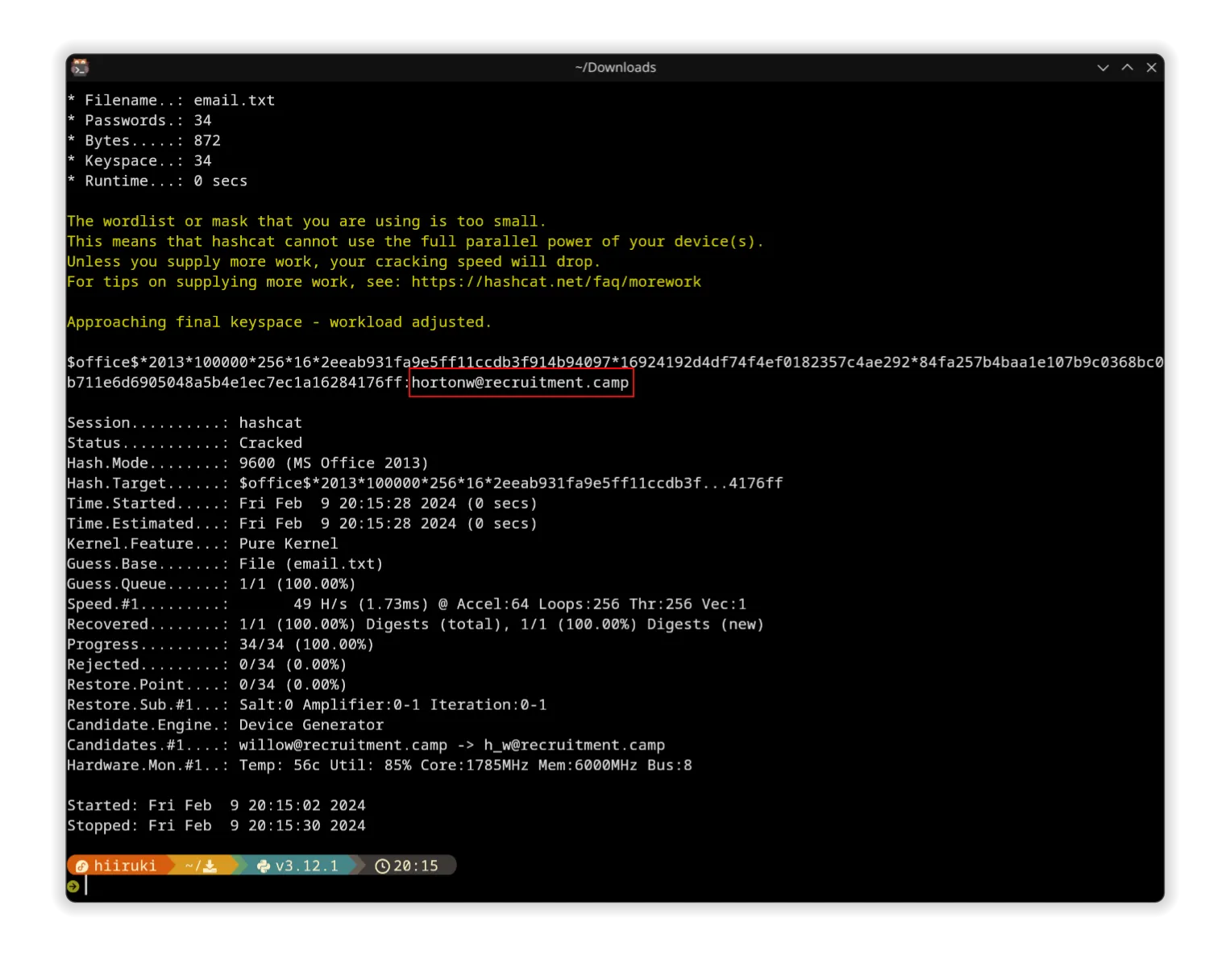Open the hashcat.net/faq/morework link

click(x=556, y=282)
